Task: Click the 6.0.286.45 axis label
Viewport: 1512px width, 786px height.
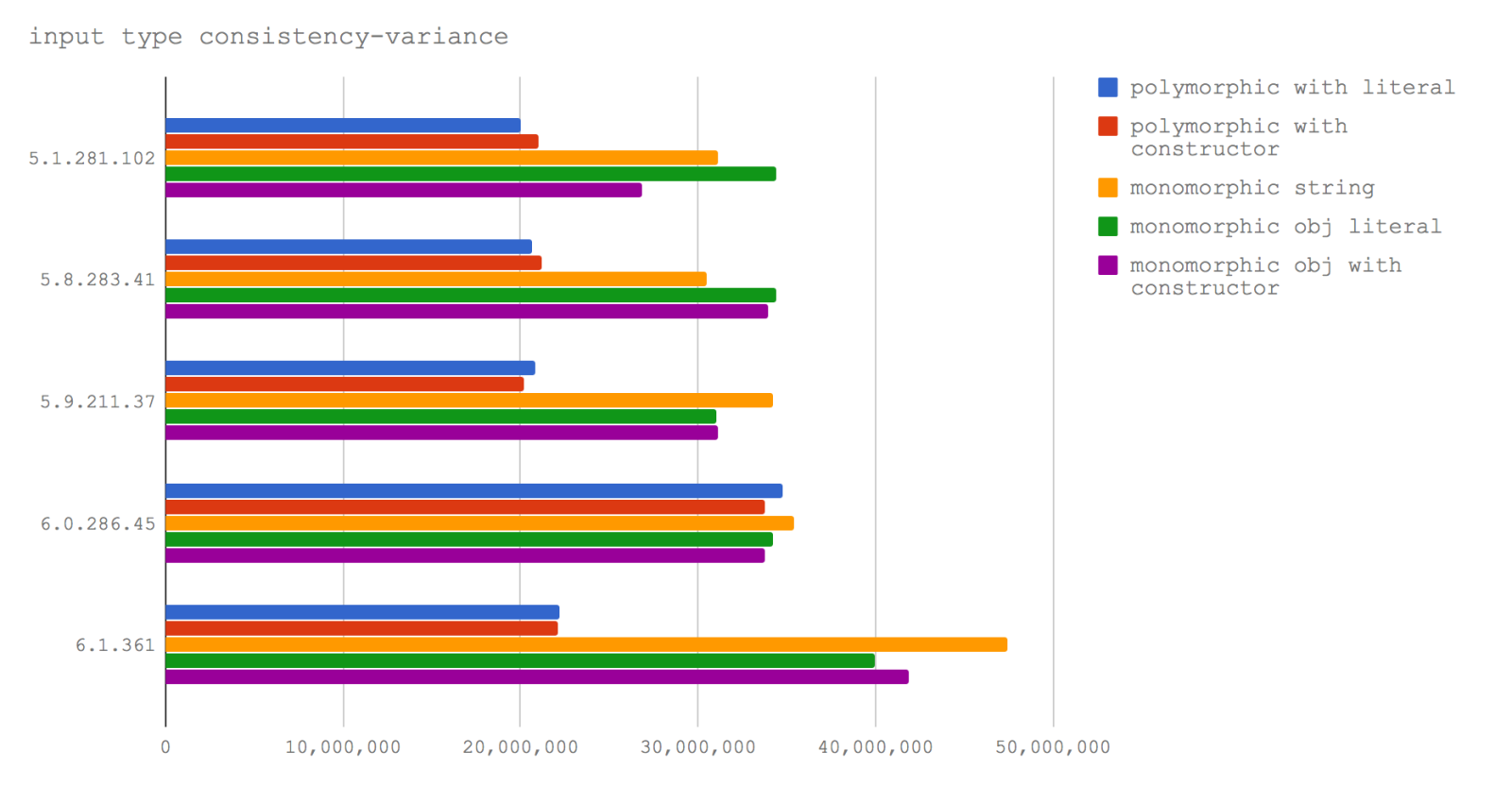Action: pyautogui.click(x=97, y=523)
